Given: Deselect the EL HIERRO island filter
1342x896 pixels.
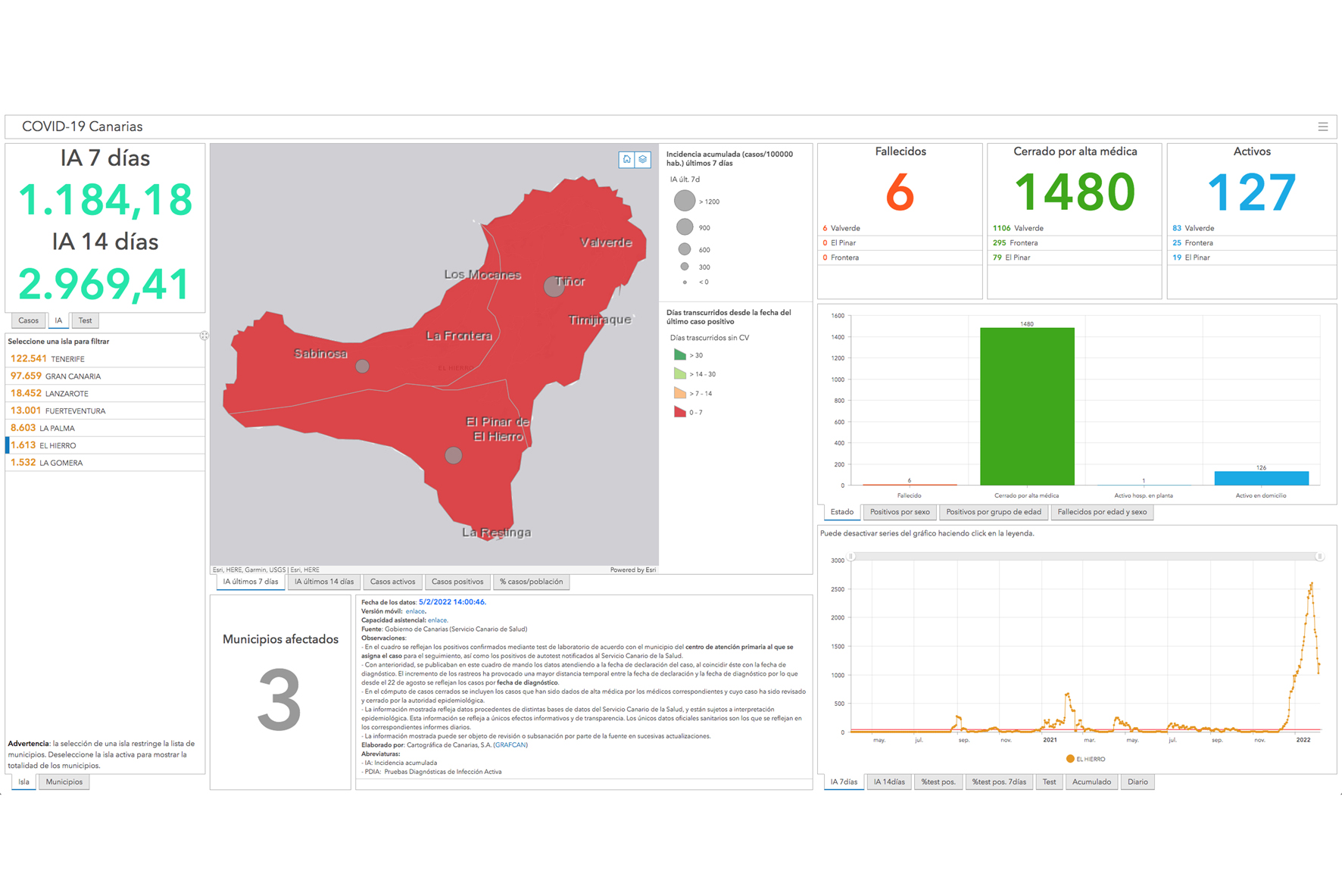Looking at the screenshot, I should click(58, 445).
